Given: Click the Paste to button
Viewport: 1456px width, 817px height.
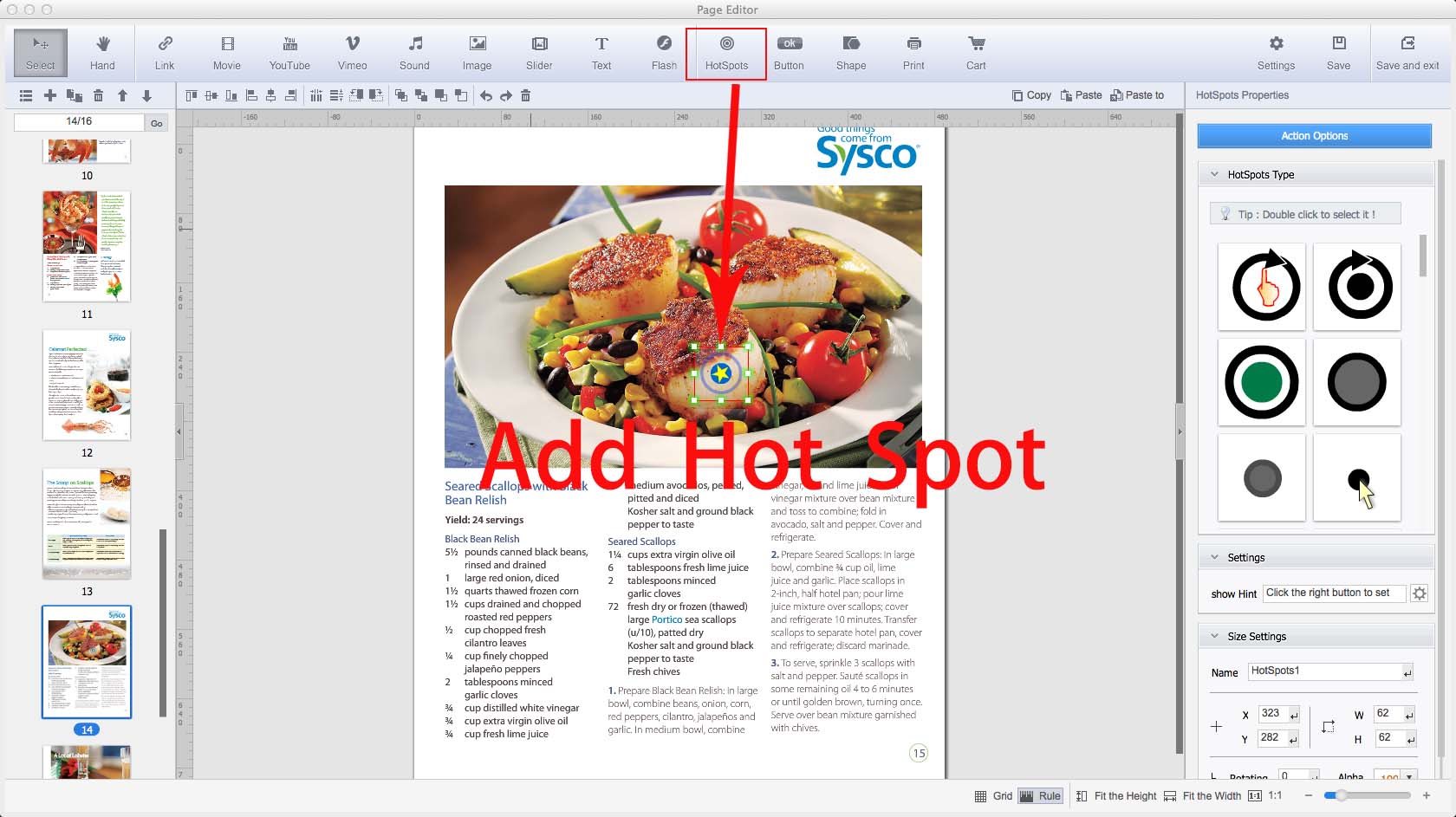Looking at the screenshot, I should [x=1137, y=95].
